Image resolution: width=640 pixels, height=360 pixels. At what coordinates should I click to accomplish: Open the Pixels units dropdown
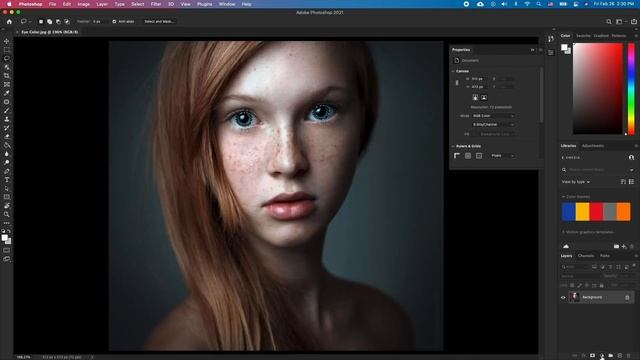coord(502,156)
